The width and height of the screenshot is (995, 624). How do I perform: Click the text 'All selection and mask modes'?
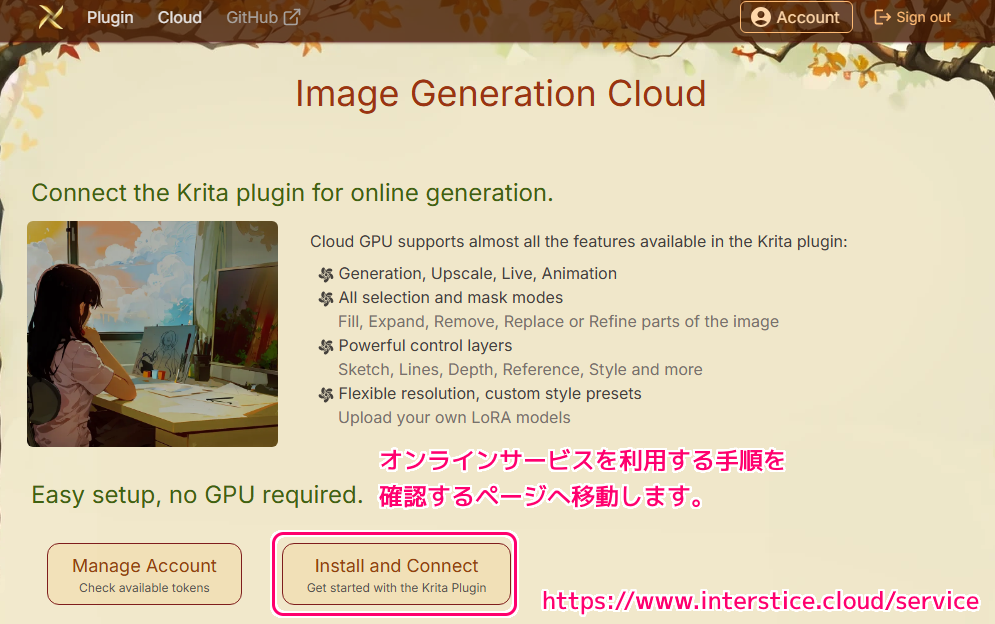tap(451, 298)
